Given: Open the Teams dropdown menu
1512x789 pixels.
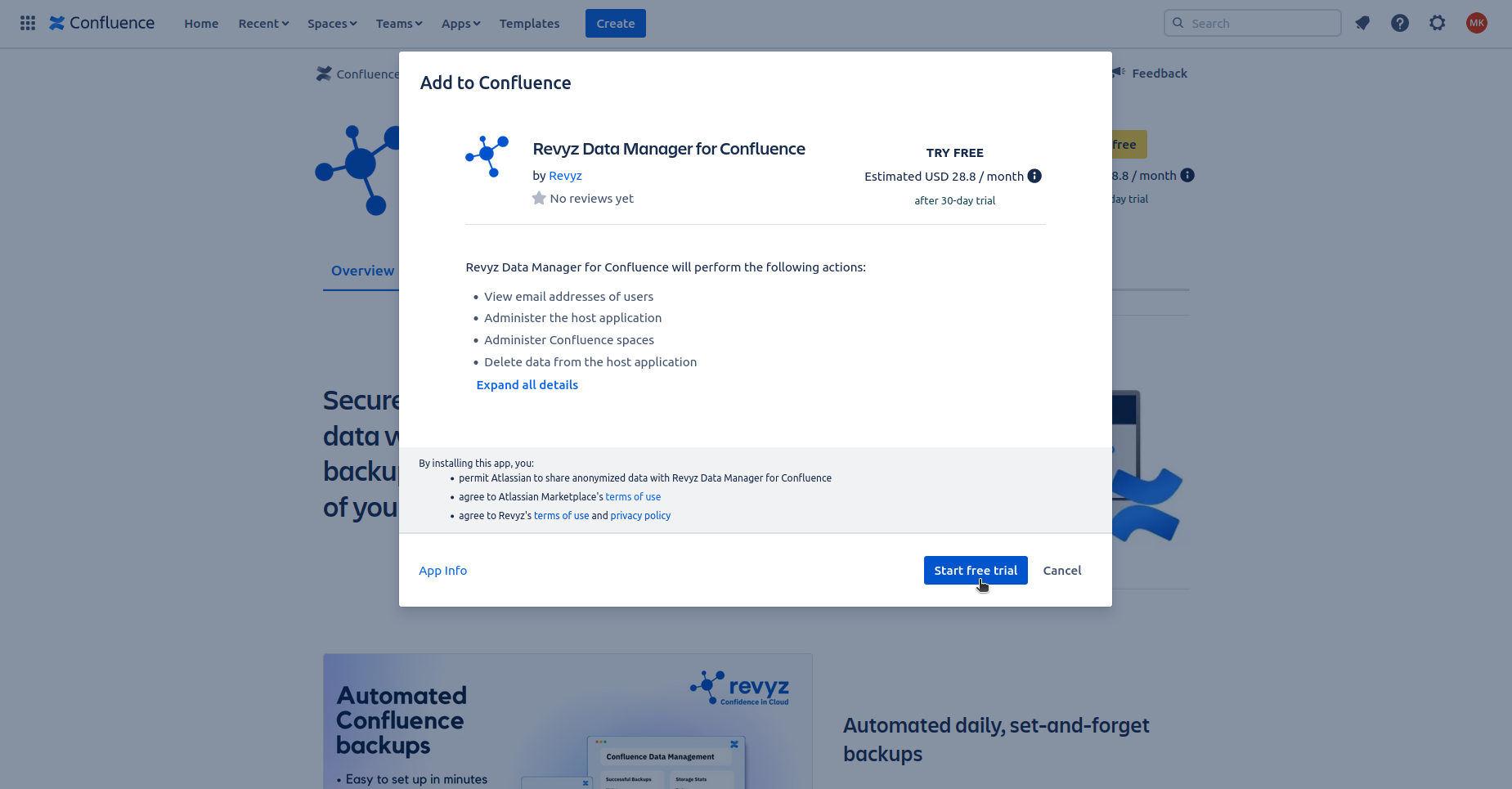Looking at the screenshot, I should (398, 24).
